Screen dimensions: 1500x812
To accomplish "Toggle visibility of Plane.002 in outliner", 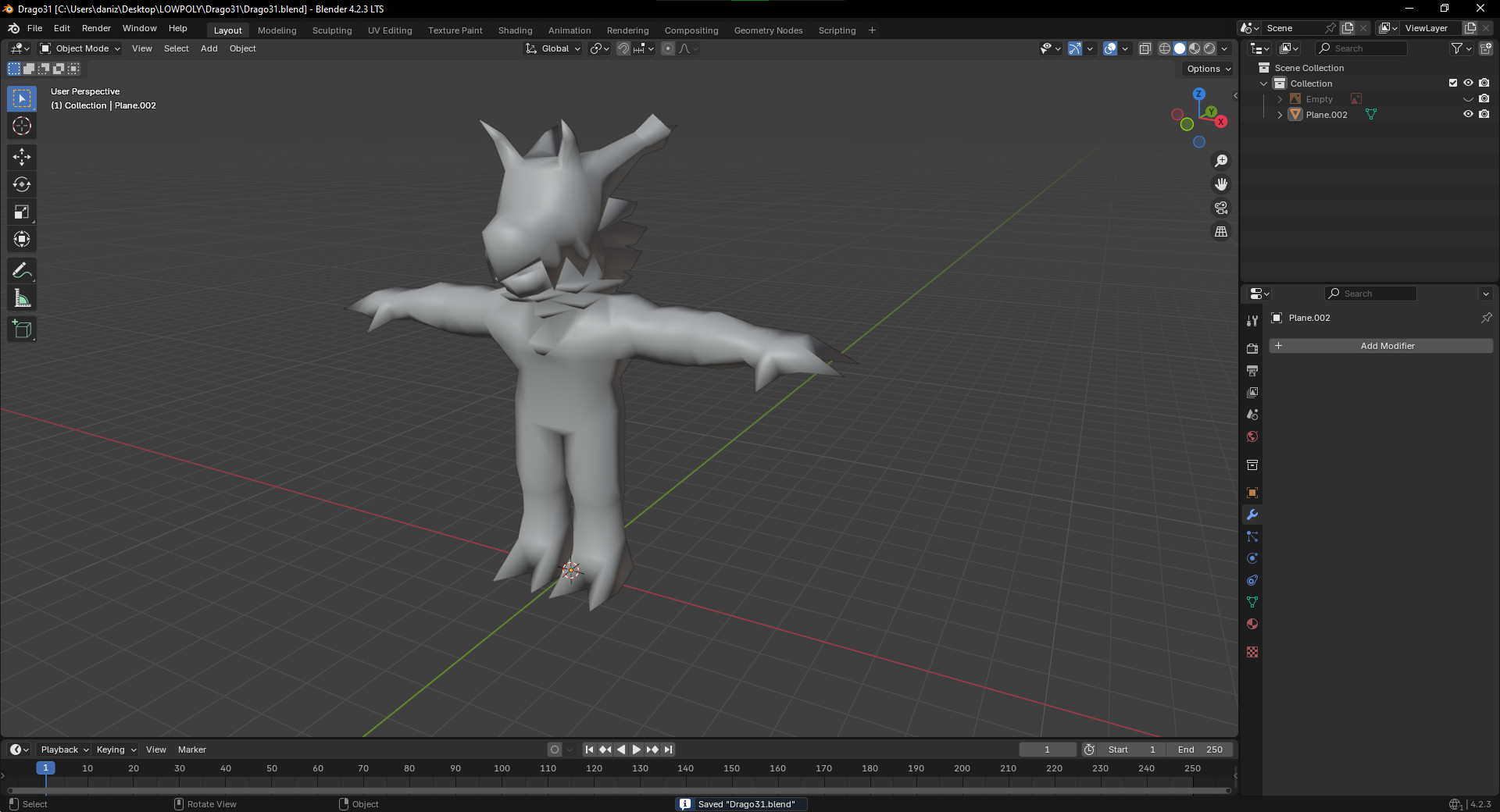I will pos(1468,114).
